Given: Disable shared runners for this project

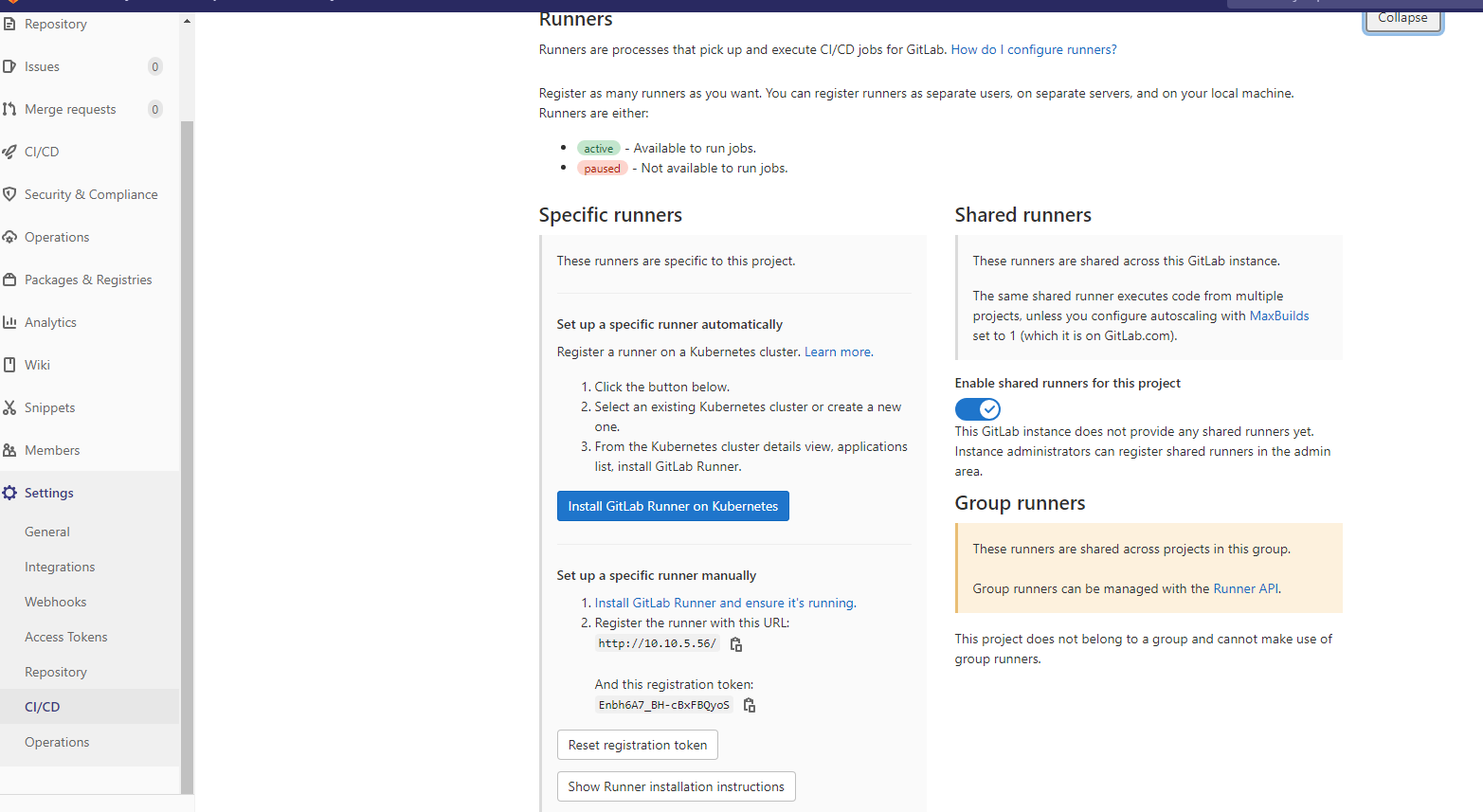Looking at the screenshot, I should tap(977, 408).
